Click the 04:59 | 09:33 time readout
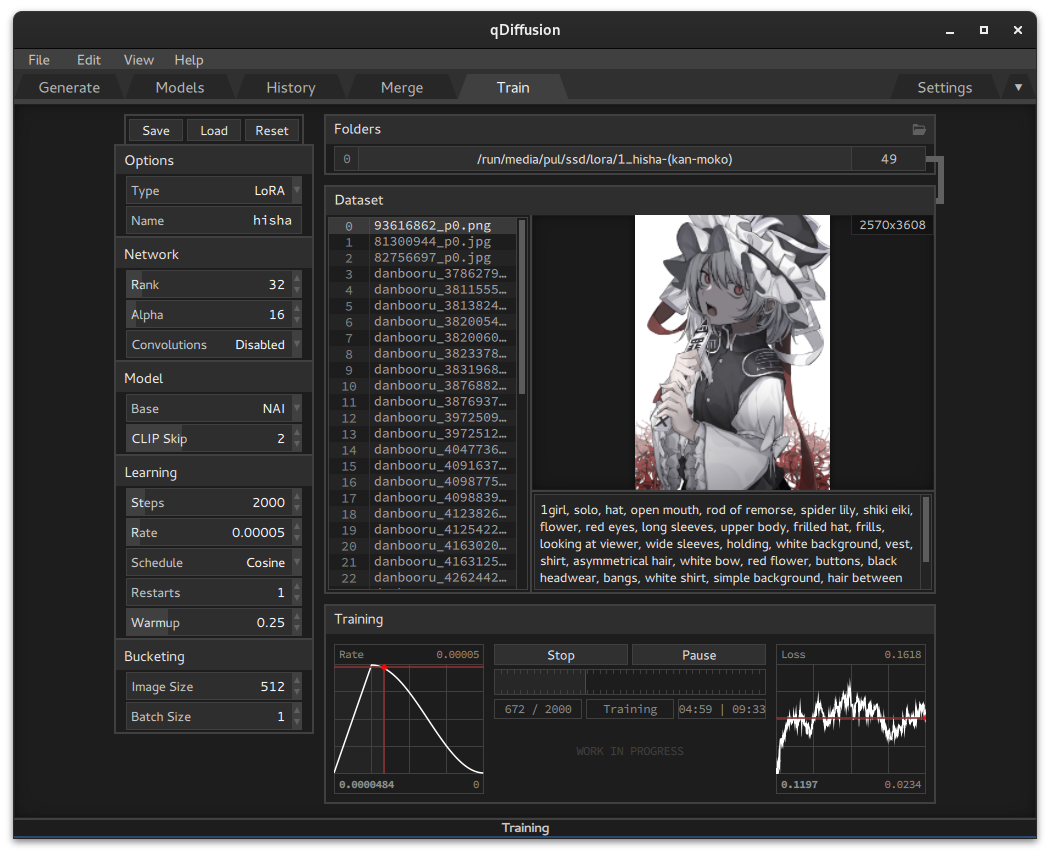1050x855 pixels. 722,709
